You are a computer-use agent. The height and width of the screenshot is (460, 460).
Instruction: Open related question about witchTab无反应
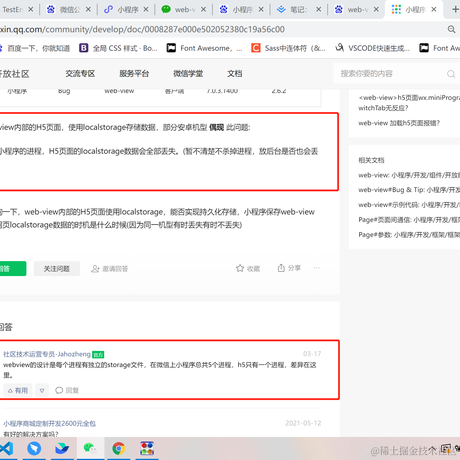pos(409,103)
